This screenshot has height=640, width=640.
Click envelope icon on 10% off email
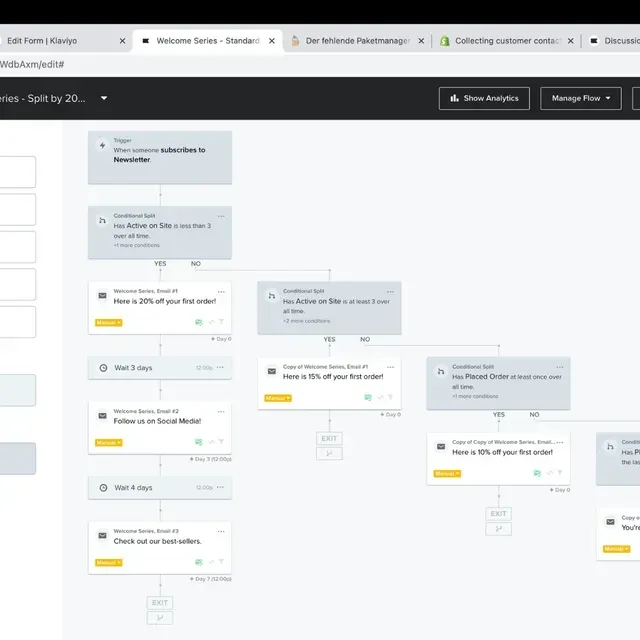[x=441, y=447]
